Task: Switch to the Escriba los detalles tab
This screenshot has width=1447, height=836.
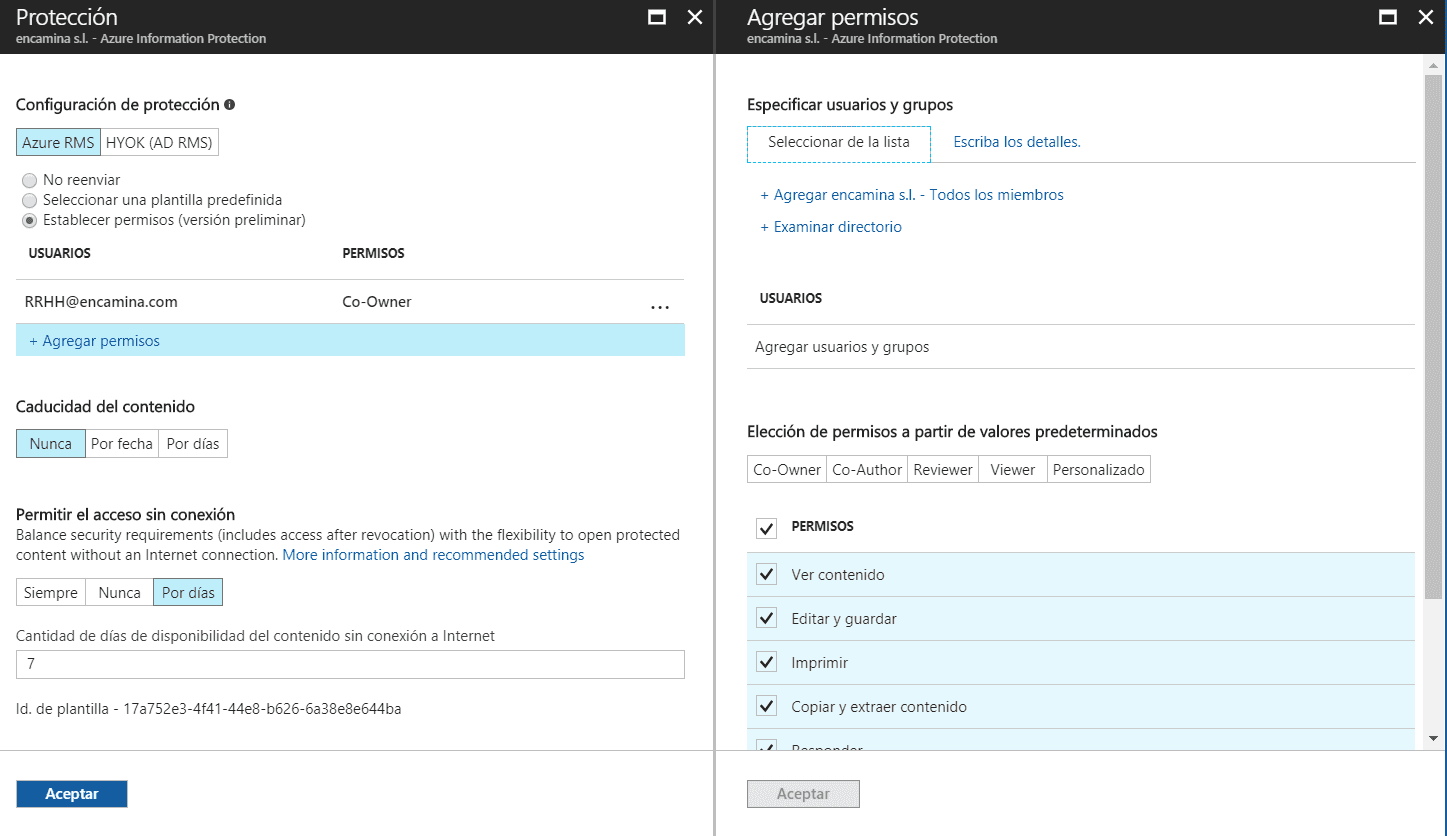Action: point(1016,142)
